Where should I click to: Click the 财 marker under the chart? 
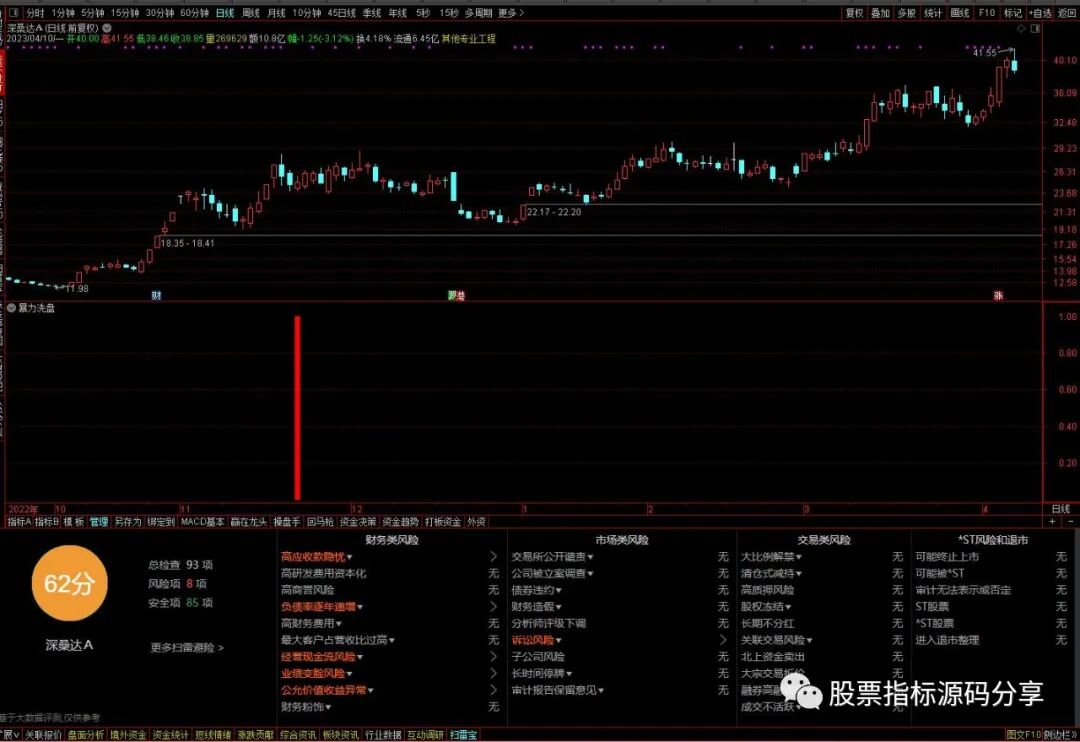[x=156, y=296]
